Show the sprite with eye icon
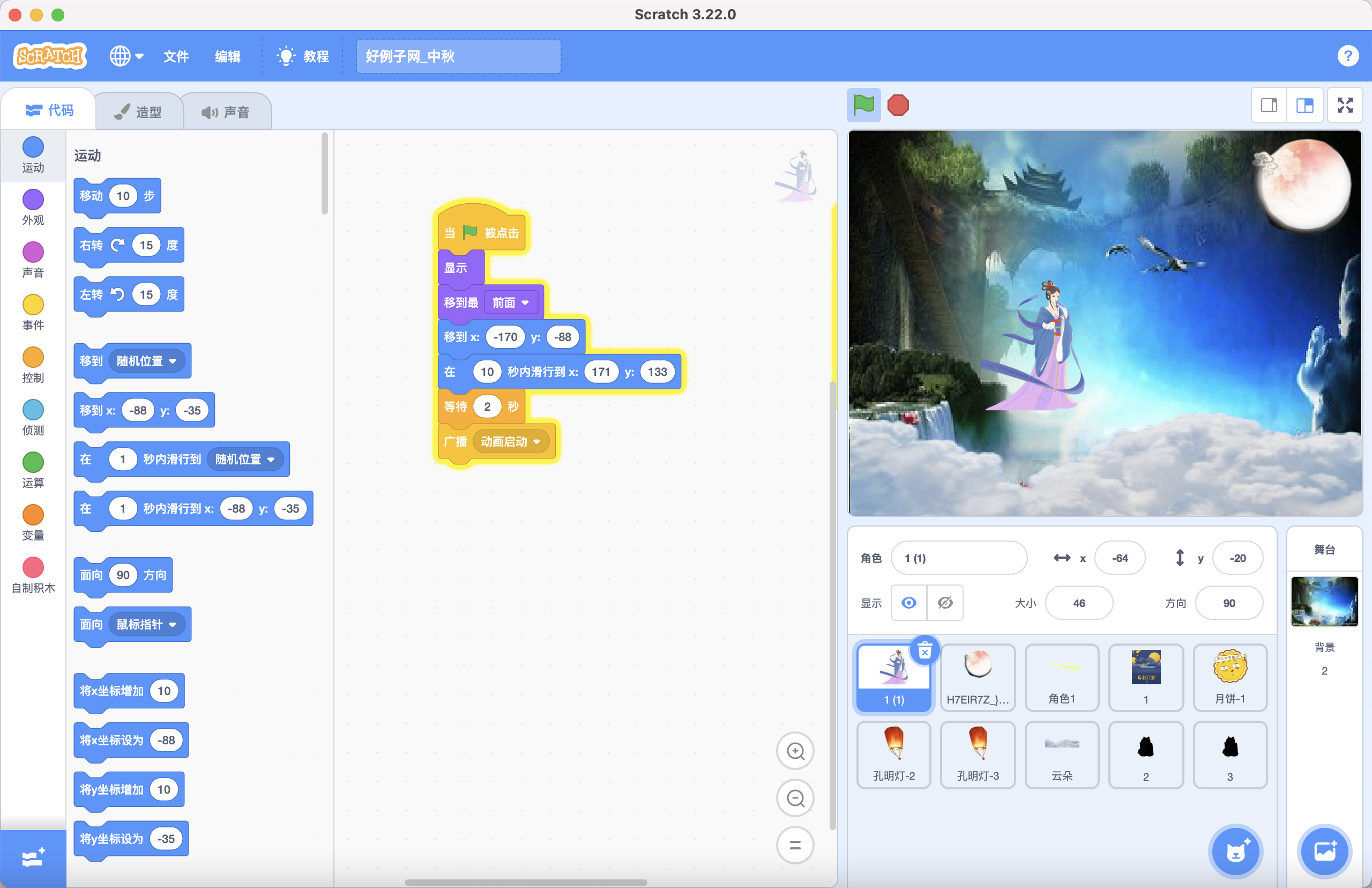 click(909, 603)
